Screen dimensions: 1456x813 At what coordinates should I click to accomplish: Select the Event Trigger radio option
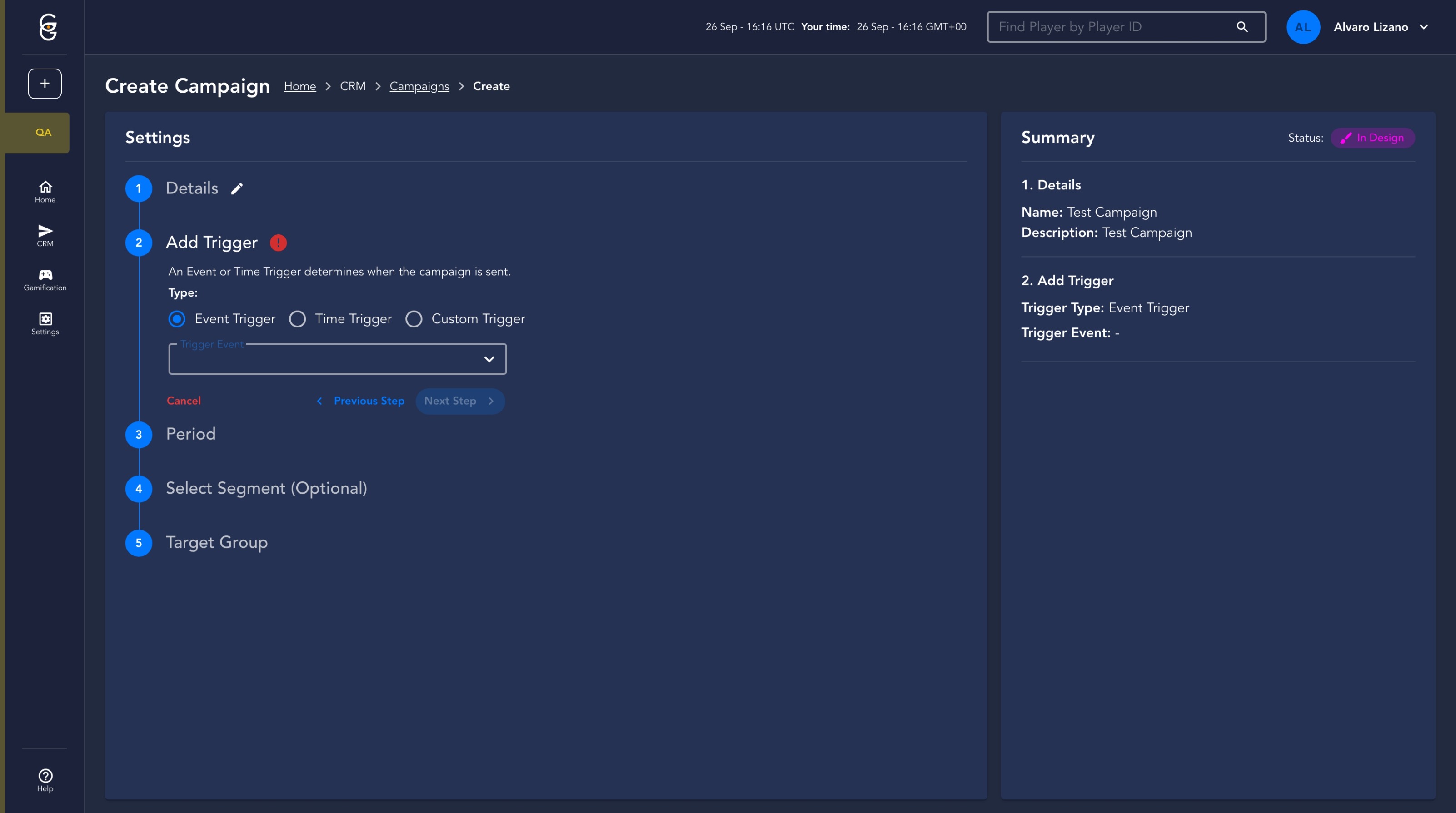click(177, 319)
